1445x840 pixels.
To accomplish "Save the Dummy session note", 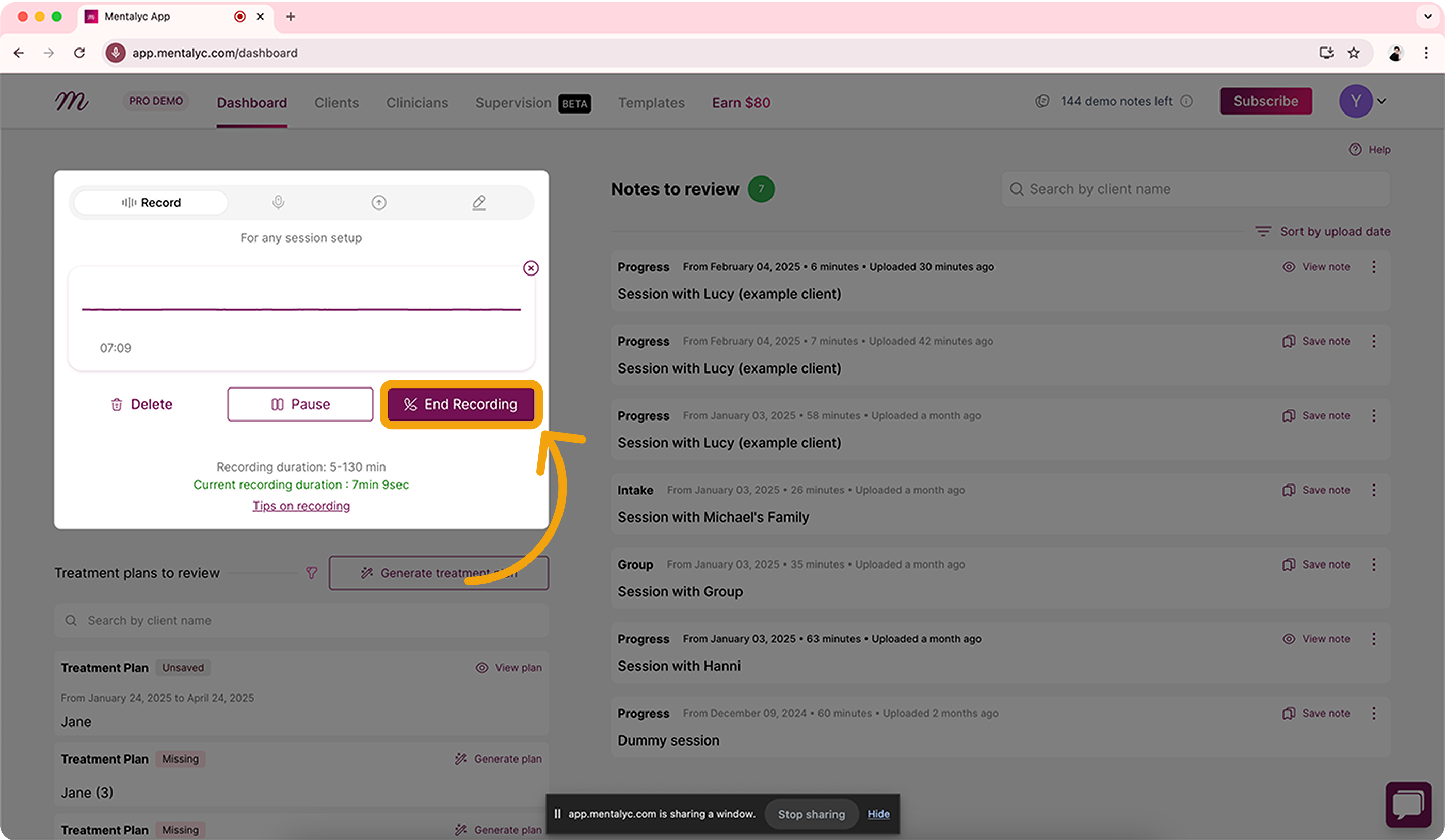I will point(1316,713).
